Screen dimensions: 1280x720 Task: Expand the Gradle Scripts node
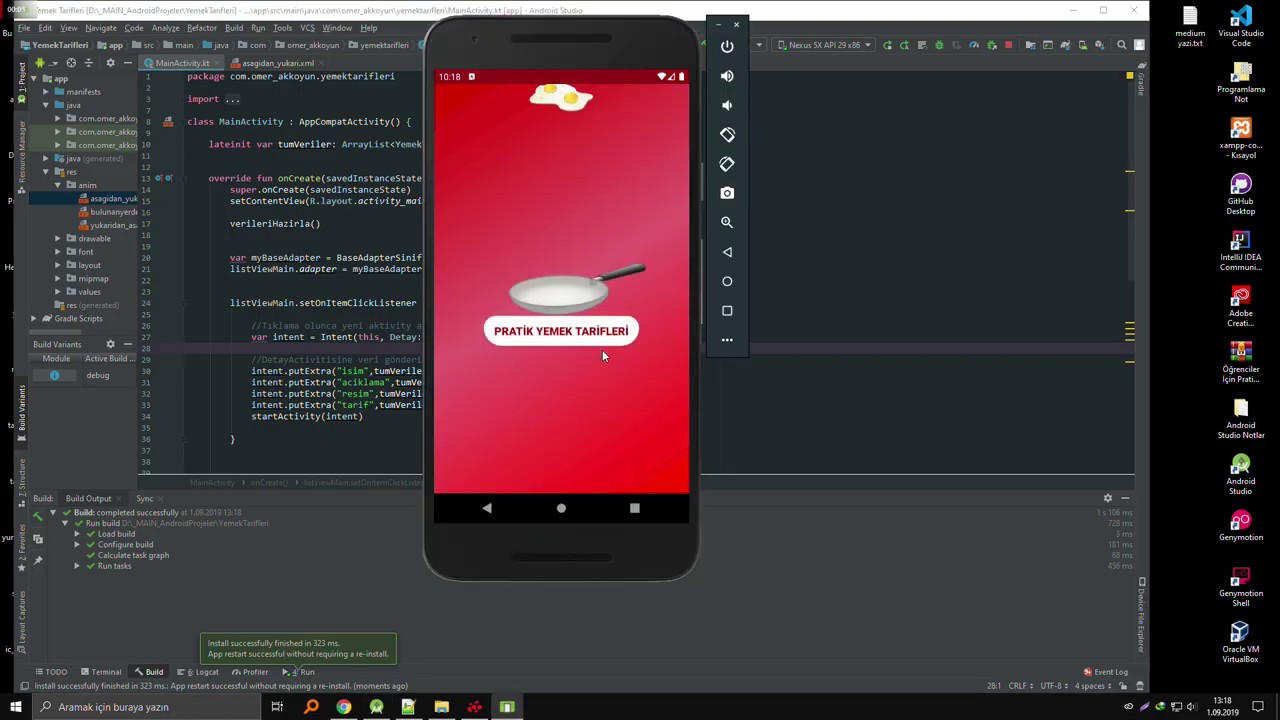pos(33,318)
